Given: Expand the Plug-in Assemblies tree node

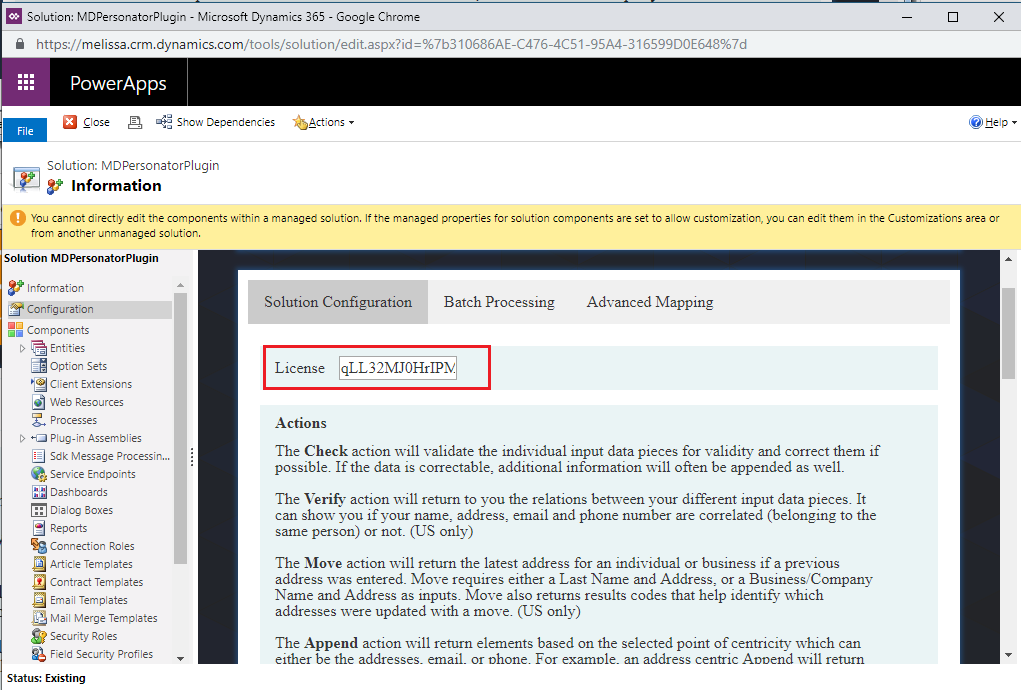Looking at the screenshot, I should point(23,438).
